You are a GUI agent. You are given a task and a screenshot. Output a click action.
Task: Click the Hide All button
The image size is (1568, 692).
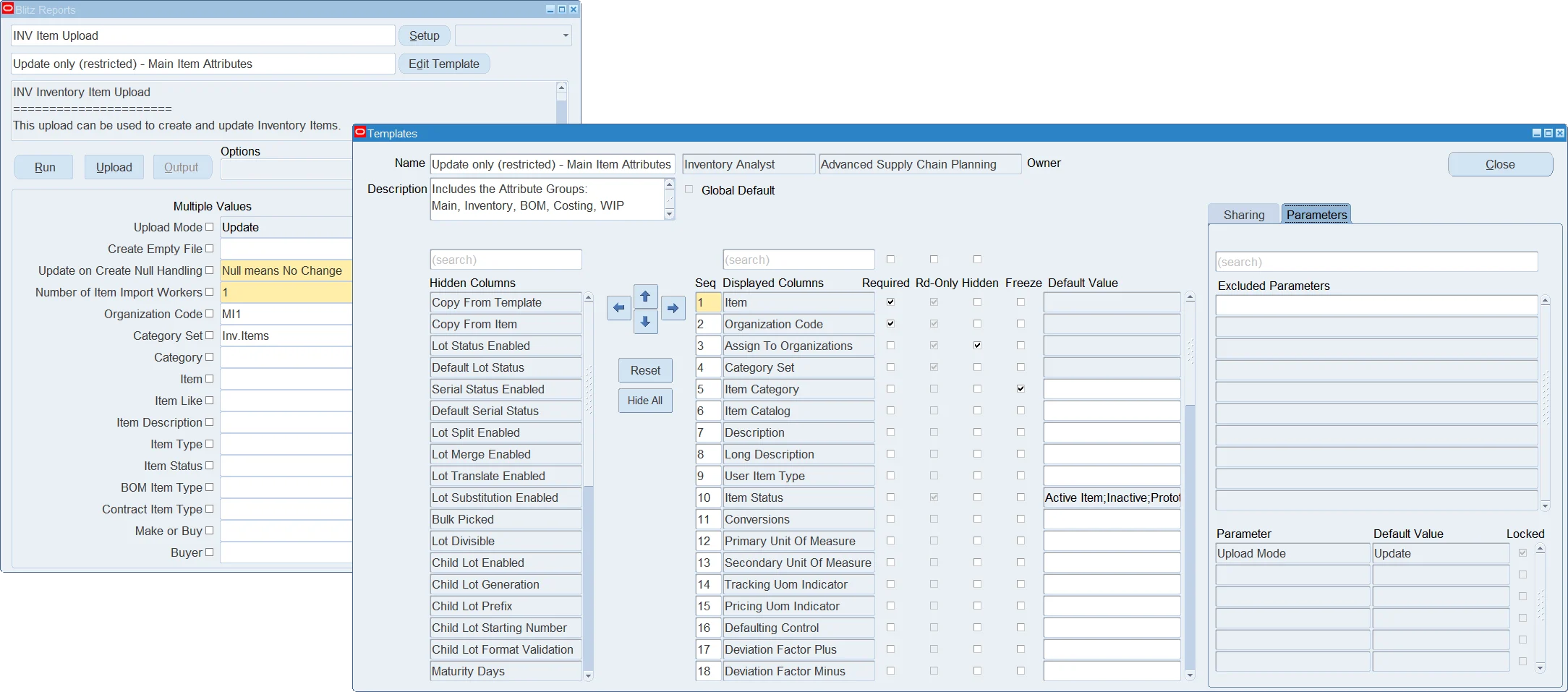[x=645, y=401]
